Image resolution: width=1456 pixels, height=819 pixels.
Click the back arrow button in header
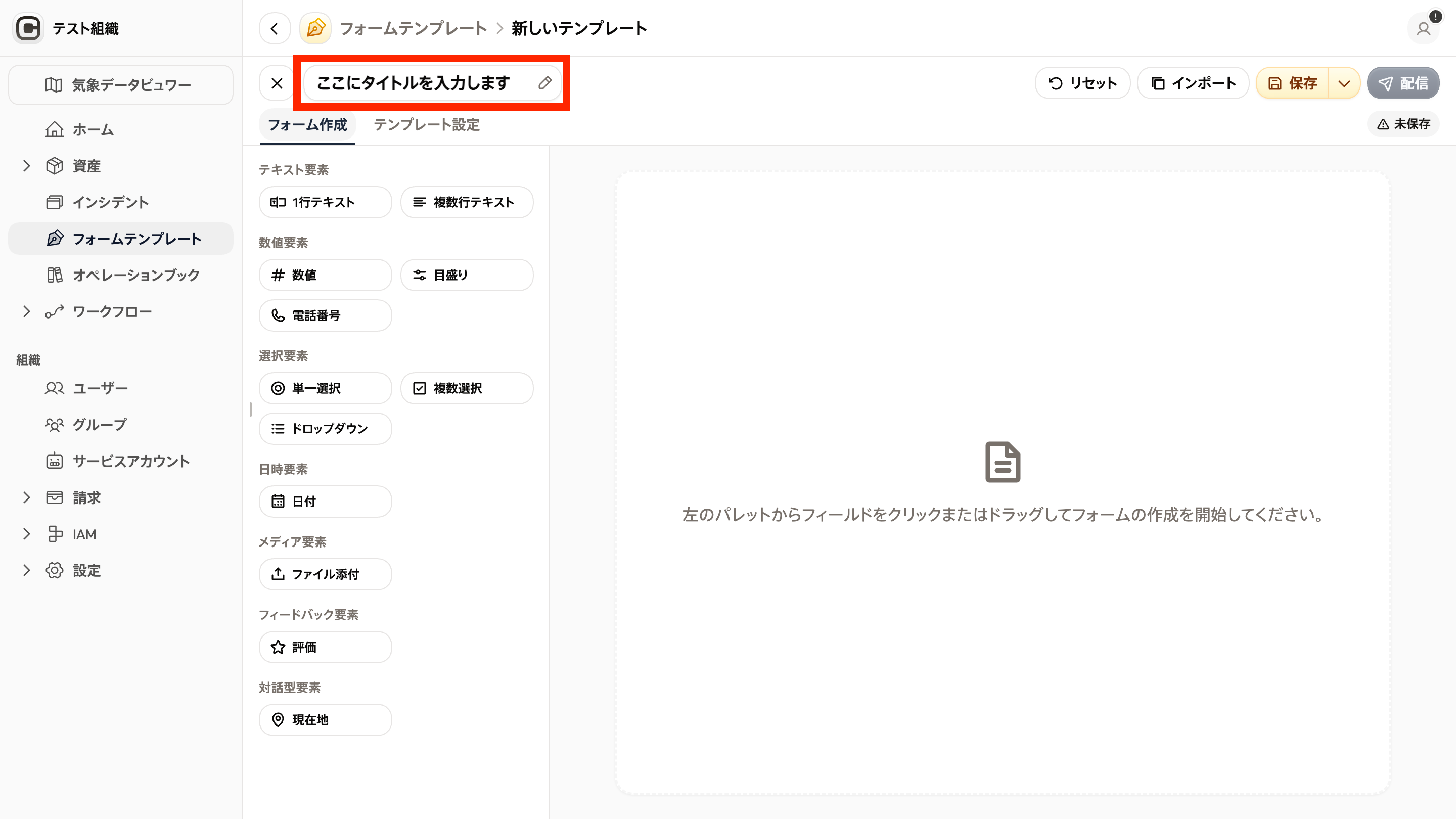275,28
